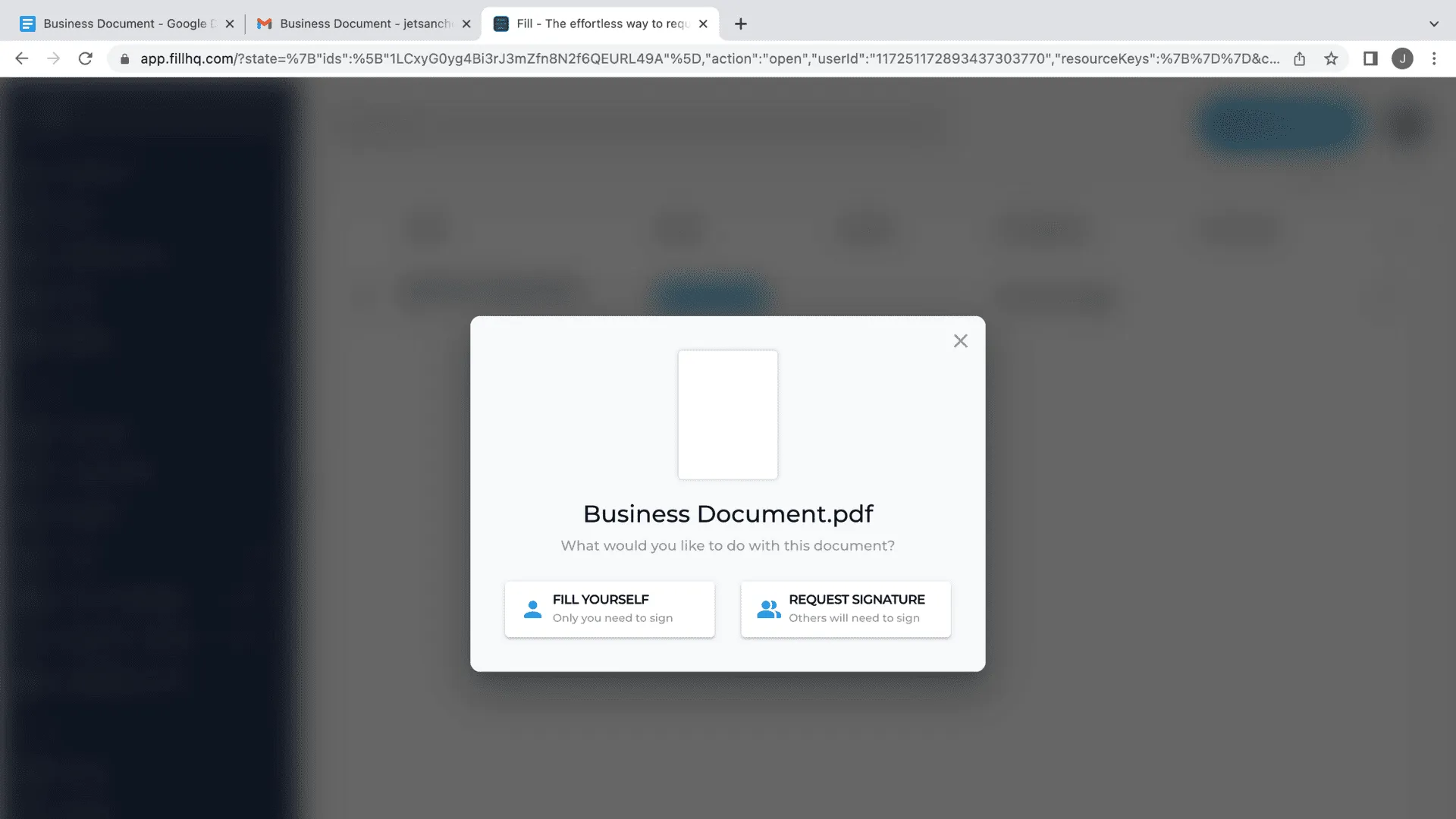Click the Fill app icon in its tab
Screen dimensions: 1456x819
(x=500, y=24)
